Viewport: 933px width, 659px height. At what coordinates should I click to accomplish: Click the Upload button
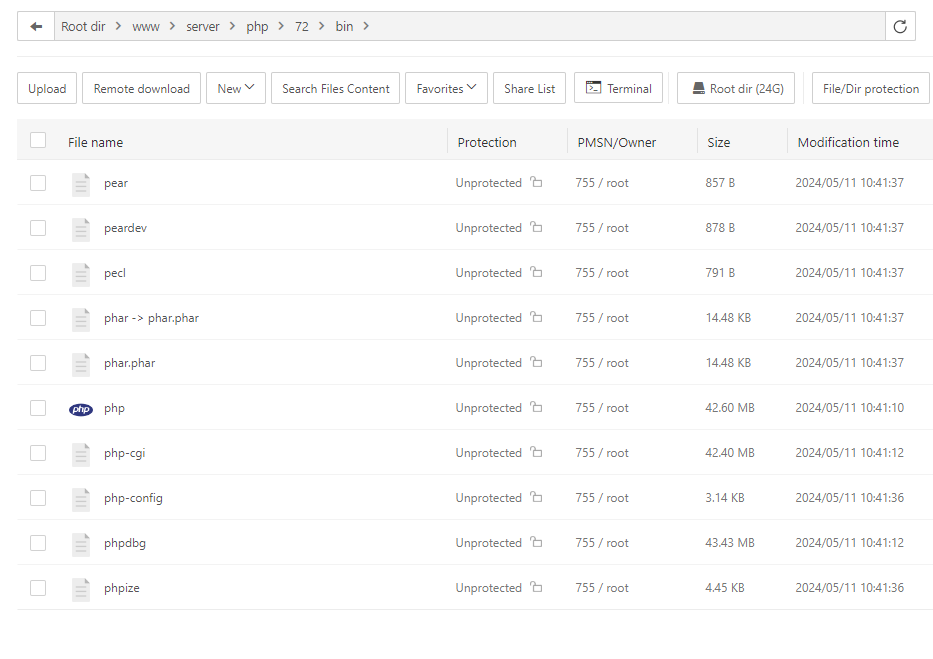pyautogui.click(x=47, y=89)
